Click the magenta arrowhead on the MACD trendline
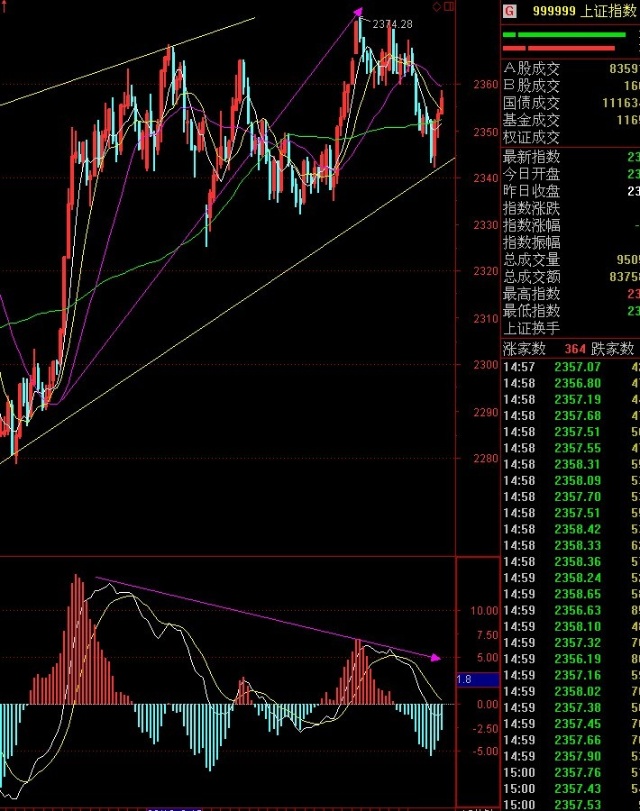The image size is (640, 811). 435,657
